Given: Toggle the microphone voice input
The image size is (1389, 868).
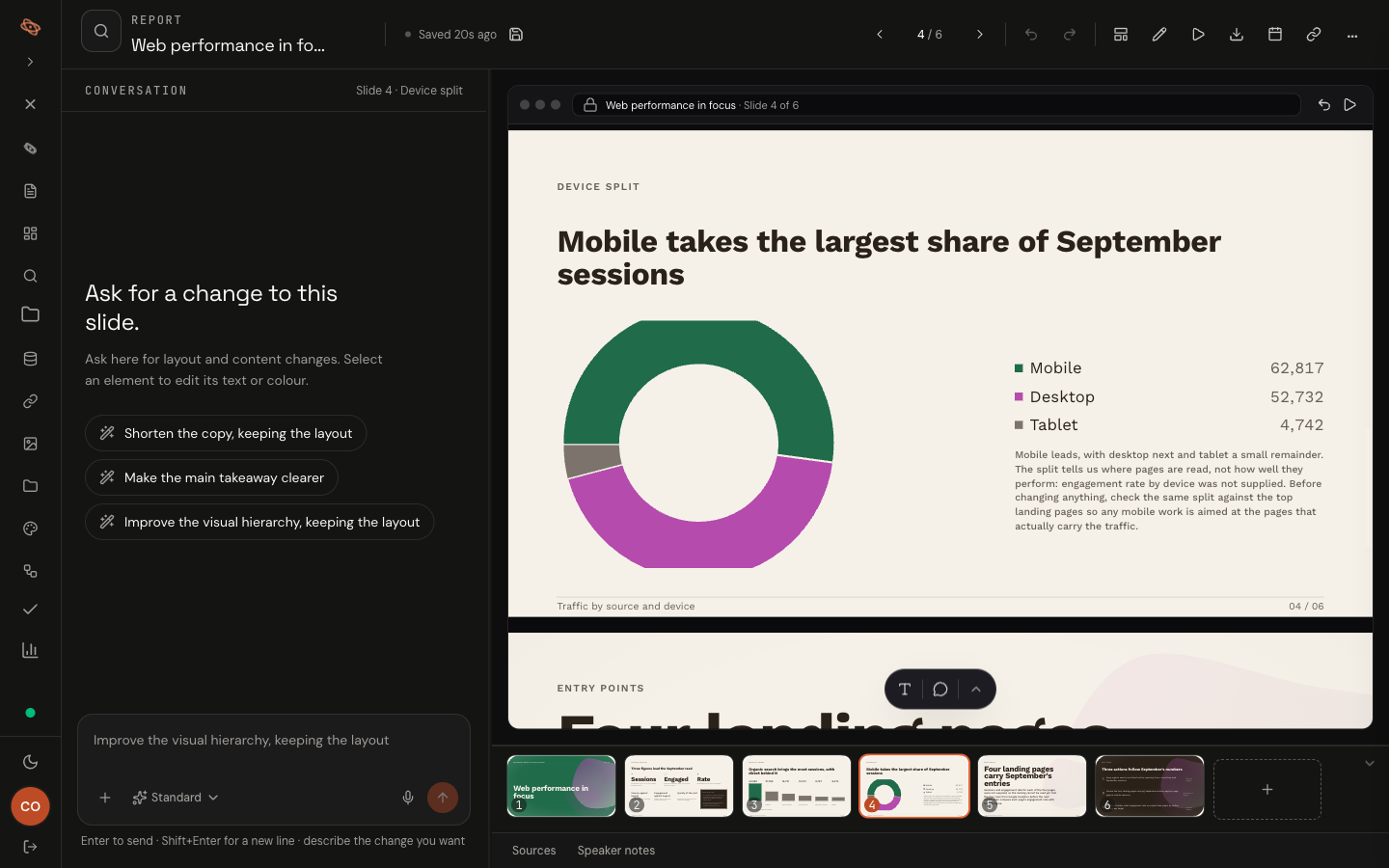Looking at the screenshot, I should coord(408,798).
